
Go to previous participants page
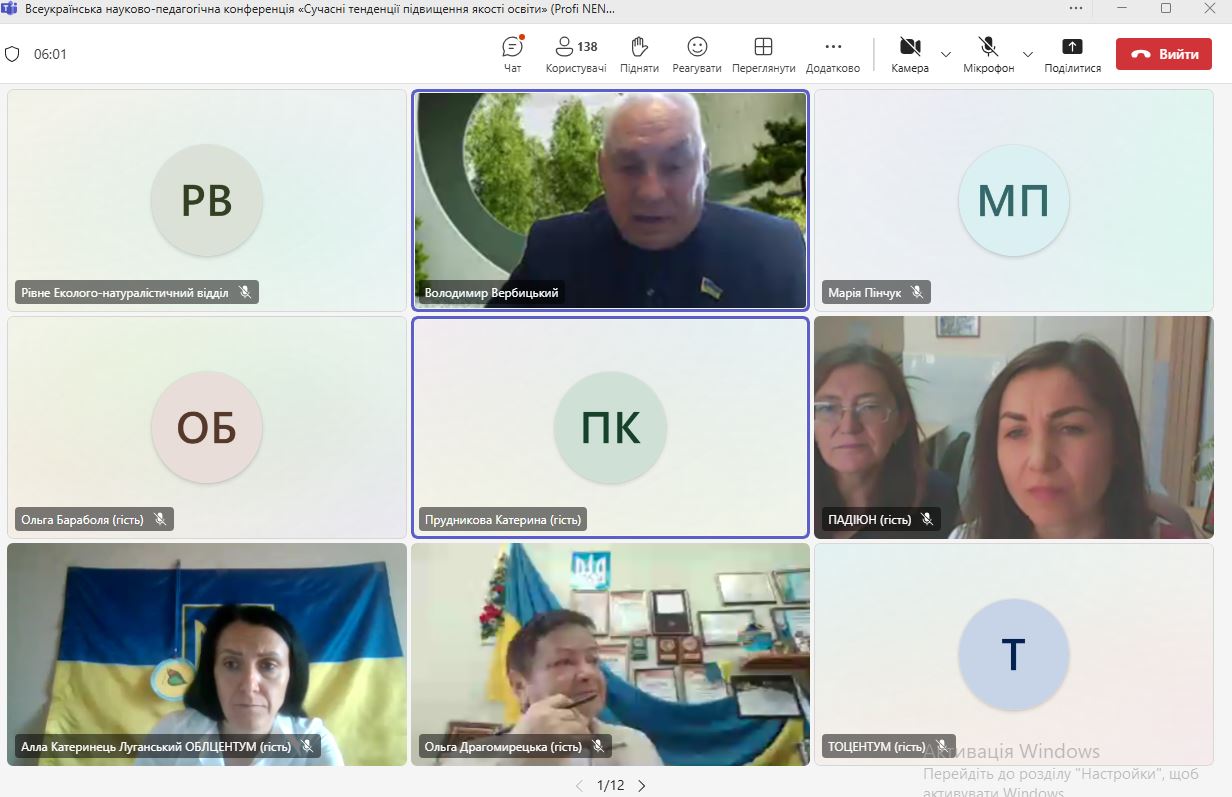(x=578, y=786)
